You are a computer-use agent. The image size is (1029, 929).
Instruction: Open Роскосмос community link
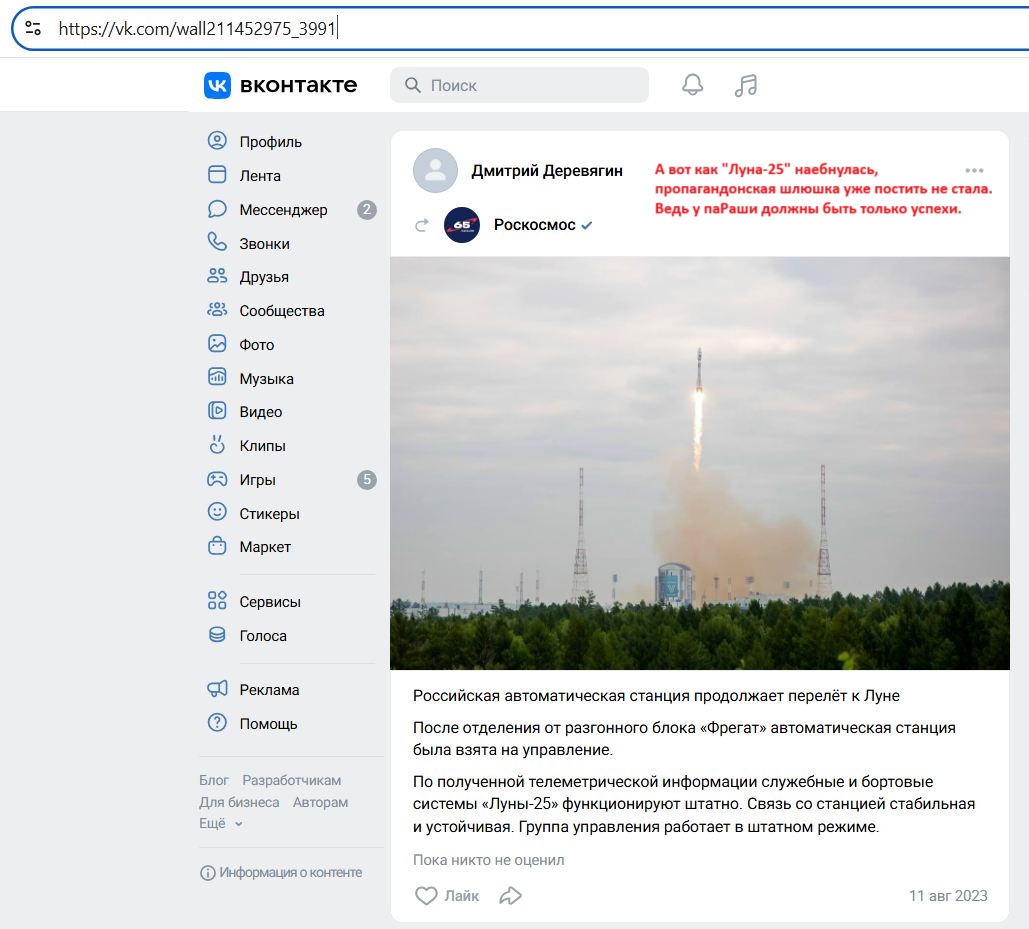click(x=535, y=225)
